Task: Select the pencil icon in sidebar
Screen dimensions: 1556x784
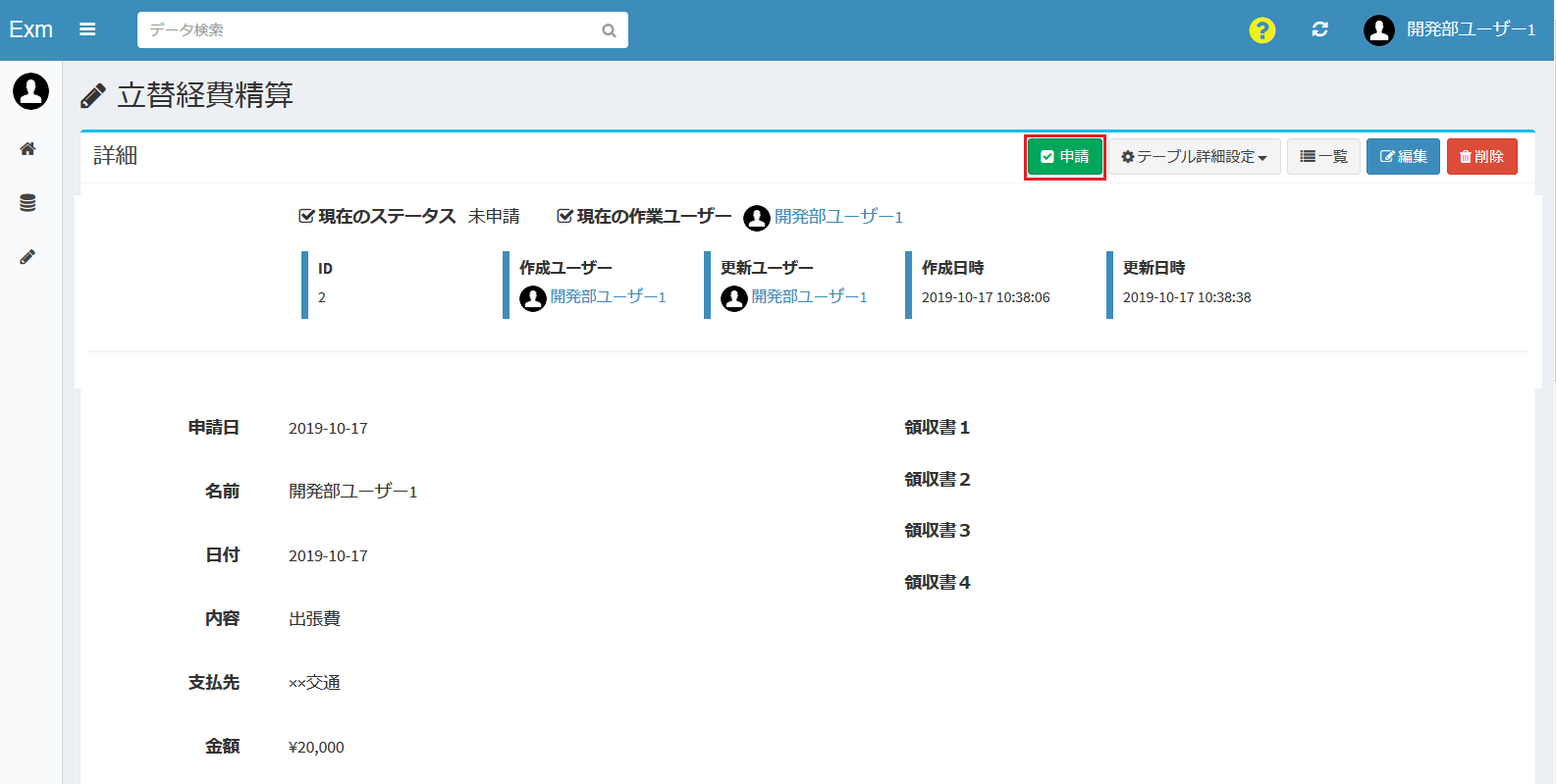Action: pyautogui.click(x=27, y=257)
